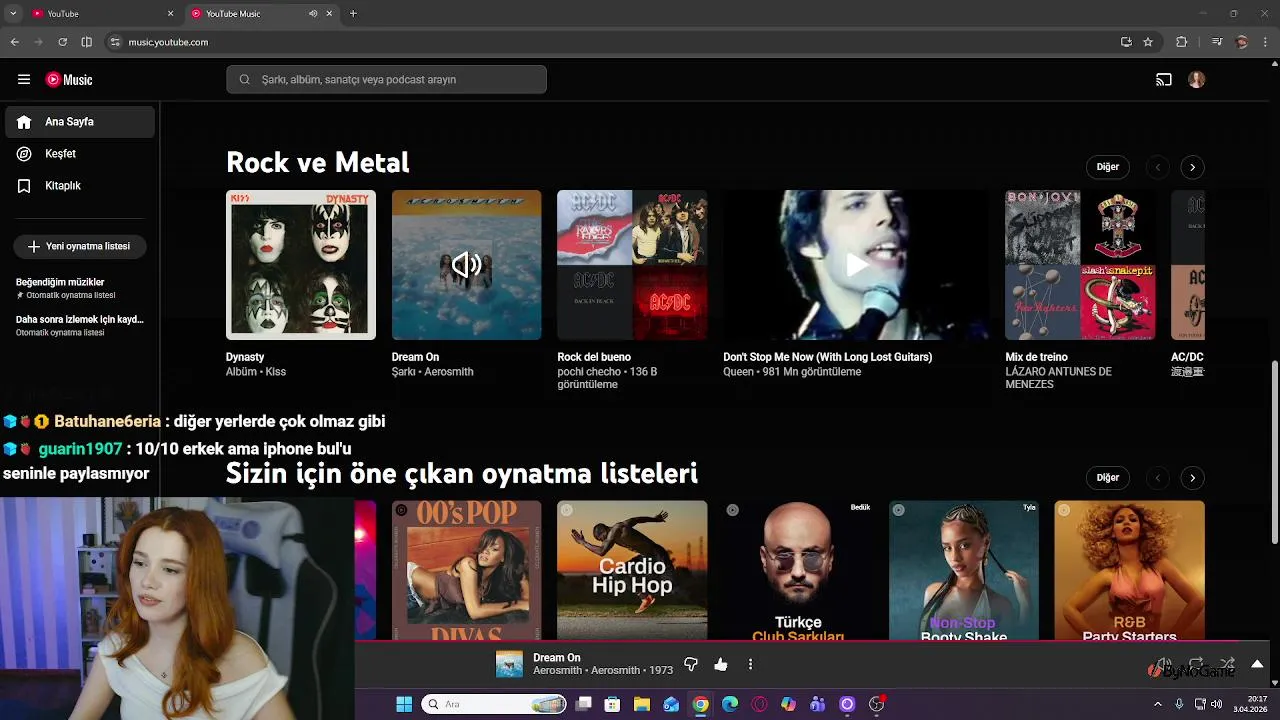Screen dimensions: 1280x720
Task: View site information icon beside URL
Action: (115, 42)
